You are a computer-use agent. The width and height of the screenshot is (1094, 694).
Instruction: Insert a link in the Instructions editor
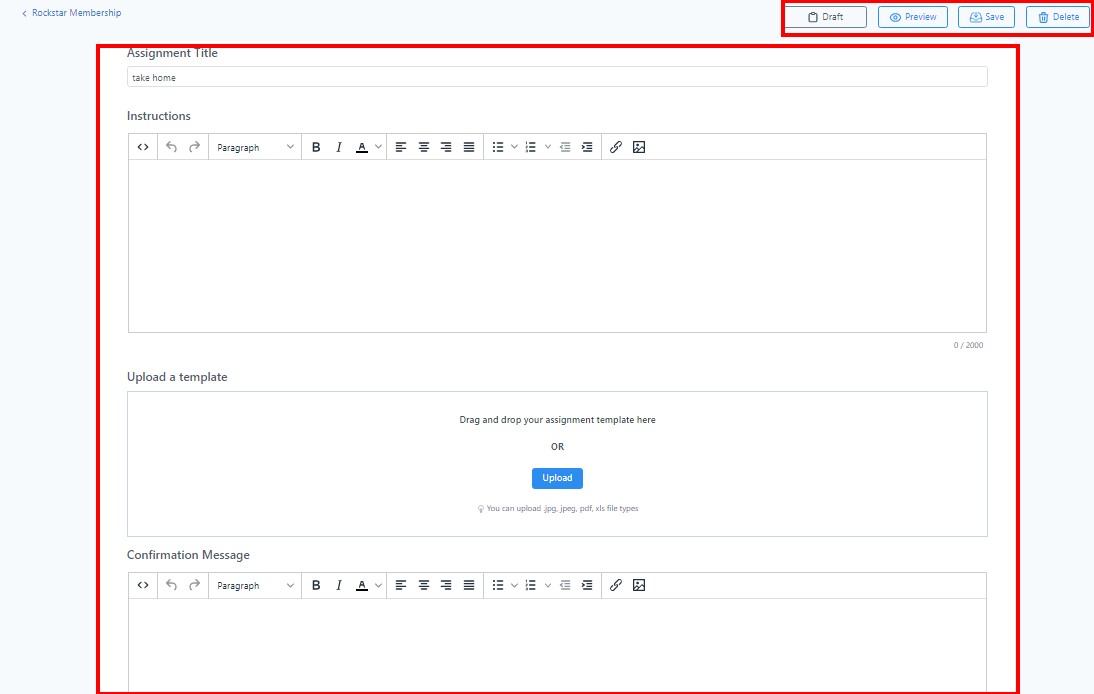pos(616,147)
